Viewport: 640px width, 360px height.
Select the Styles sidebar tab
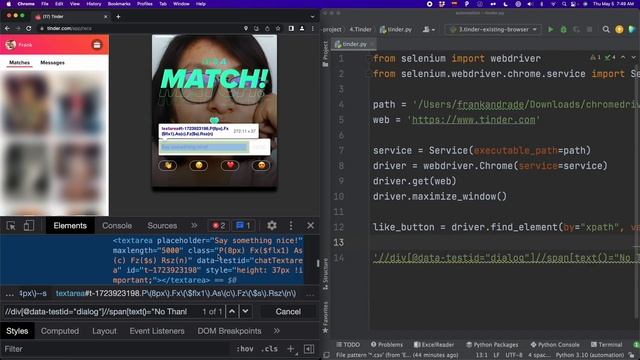tap(17, 331)
